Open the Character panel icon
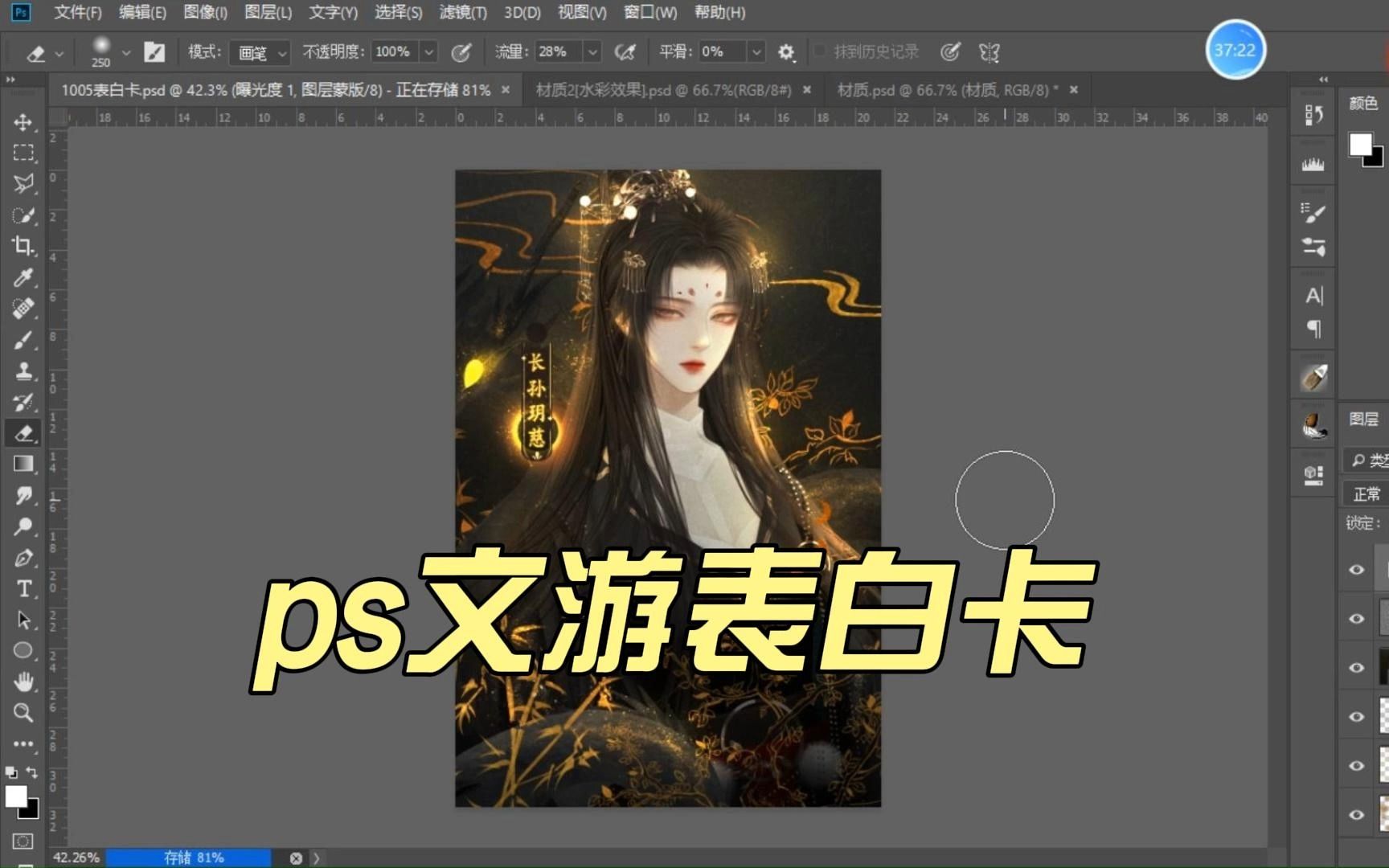This screenshot has height=868, width=1389. pos(1313,296)
